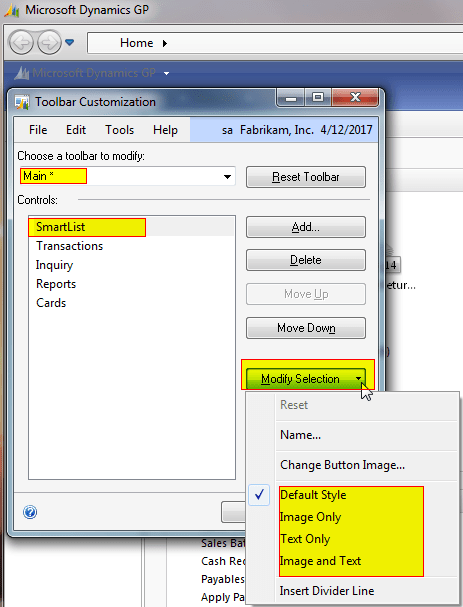The width and height of the screenshot is (463, 607).
Task: Open the toolbar chooser combo box arrow
Action: (x=228, y=177)
